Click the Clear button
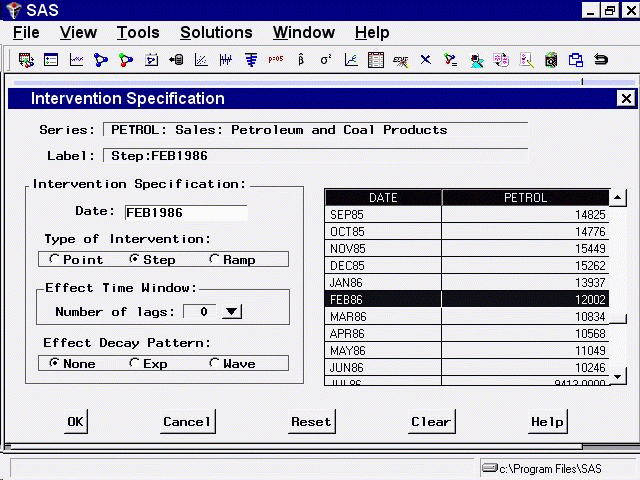 pyautogui.click(x=431, y=422)
